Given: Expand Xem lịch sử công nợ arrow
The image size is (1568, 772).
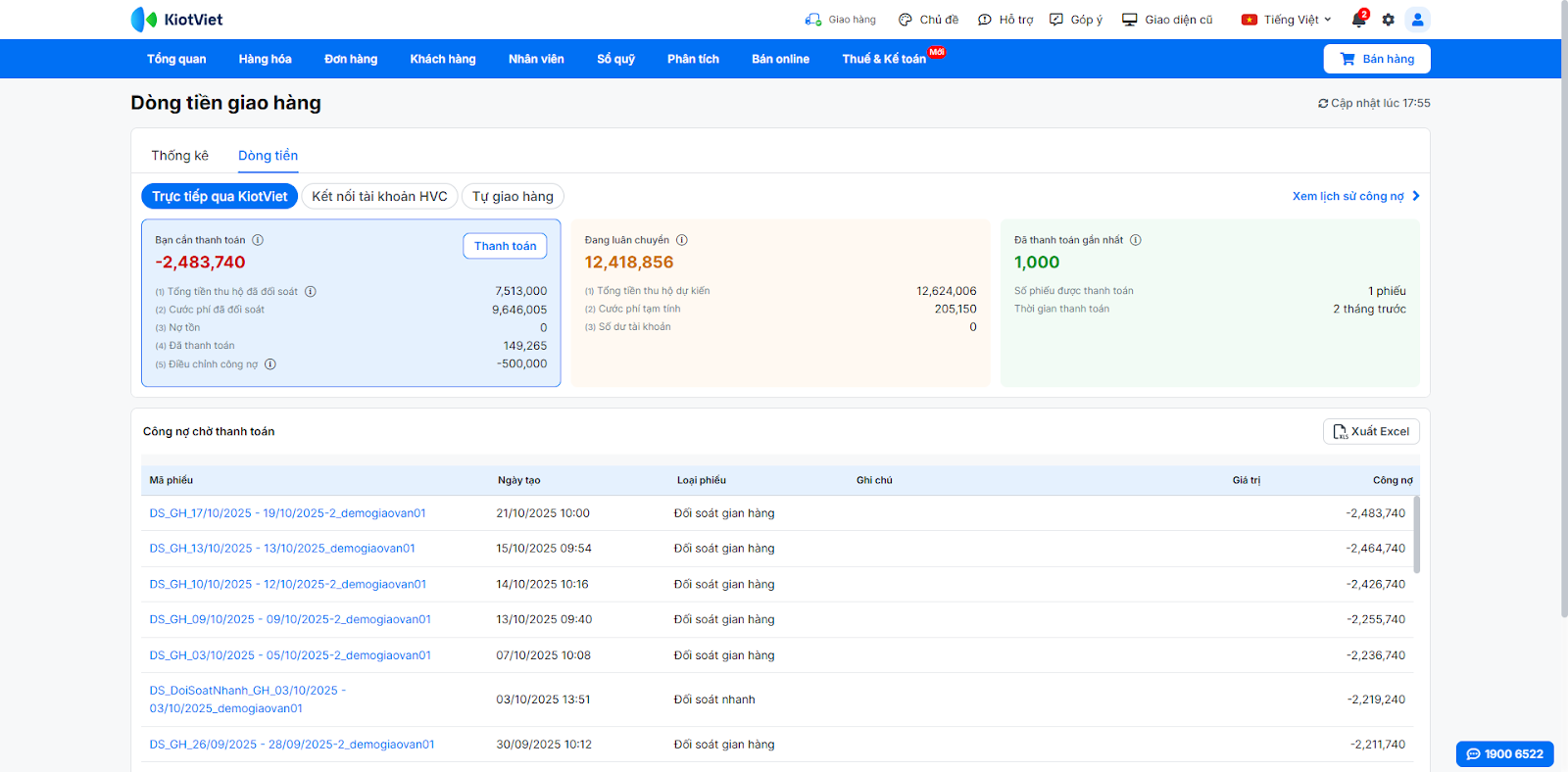Looking at the screenshot, I should click(1416, 196).
